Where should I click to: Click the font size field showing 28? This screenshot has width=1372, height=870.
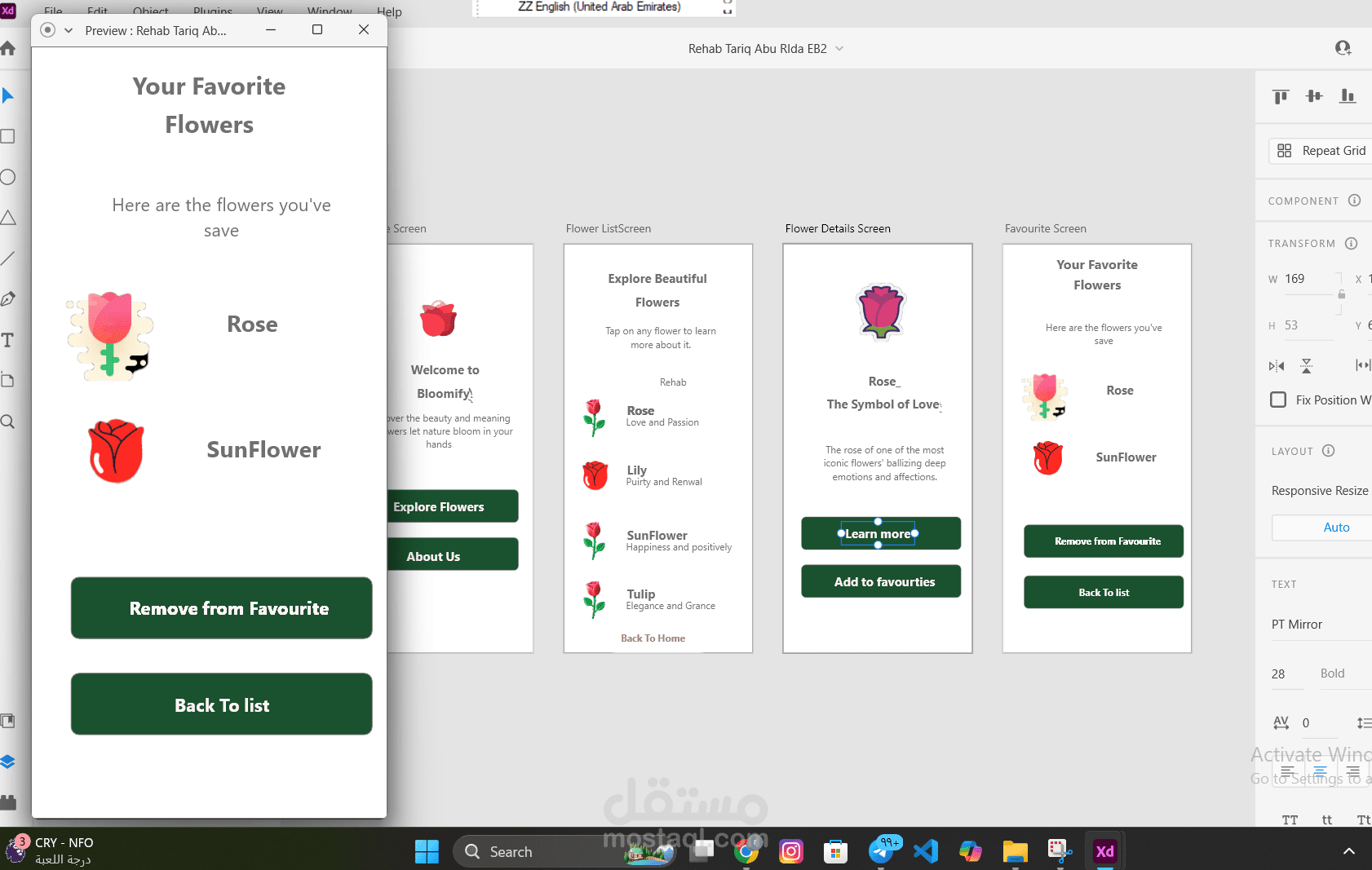pos(1287,673)
